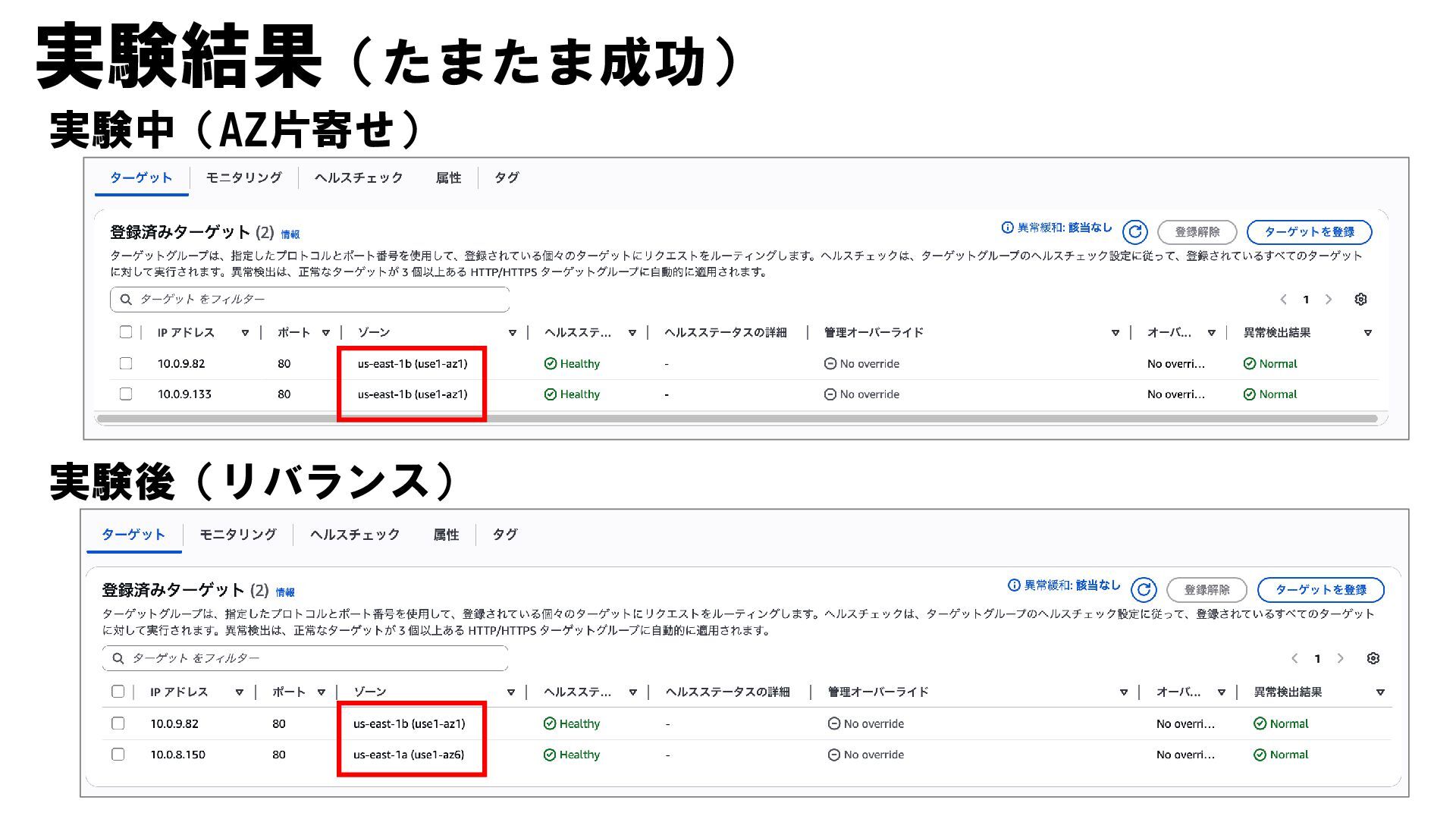Go to previous page arrow in bottom panel

click(x=1294, y=658)
